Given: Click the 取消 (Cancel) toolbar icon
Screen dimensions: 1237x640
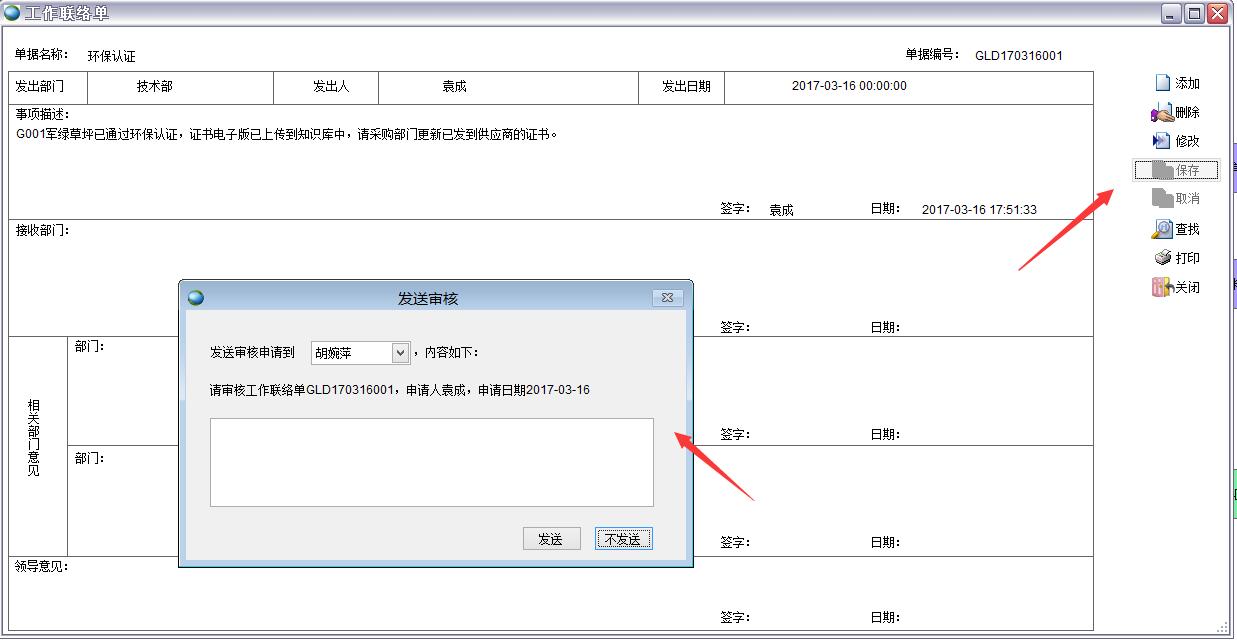Looking at the screenshot, I should (1162, 198).
